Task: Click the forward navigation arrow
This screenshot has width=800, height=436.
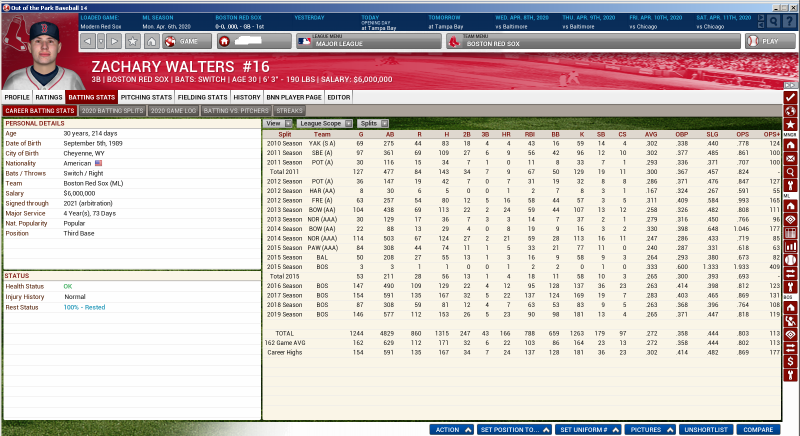Action: click(x=116, y=41)
